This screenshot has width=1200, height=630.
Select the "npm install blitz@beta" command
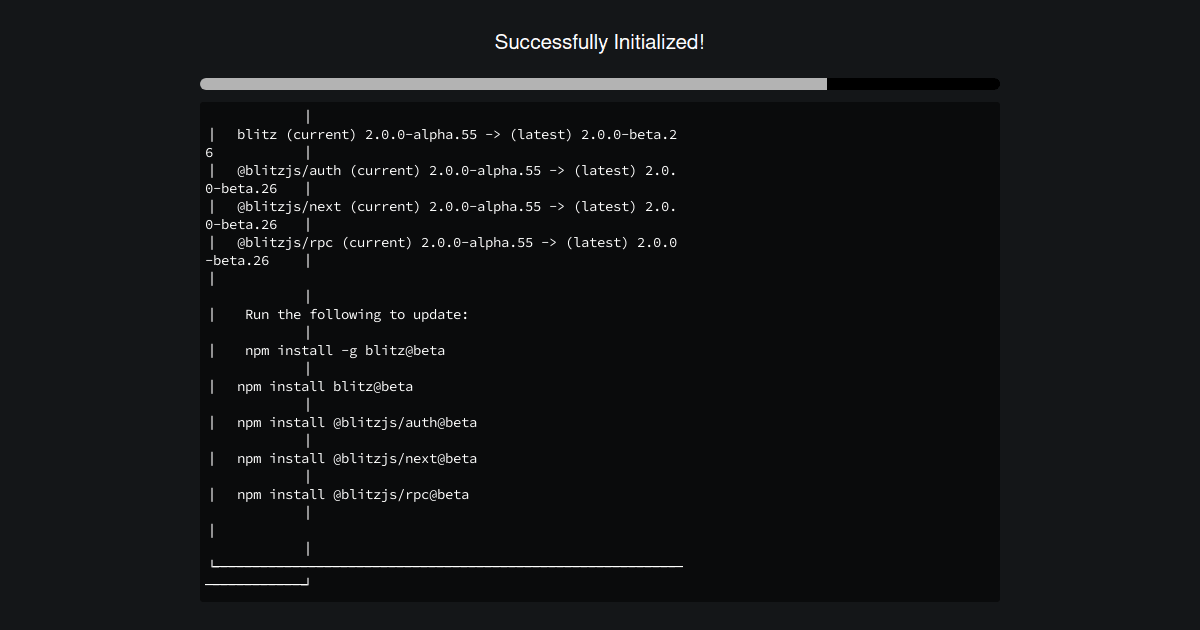point(324,386)
